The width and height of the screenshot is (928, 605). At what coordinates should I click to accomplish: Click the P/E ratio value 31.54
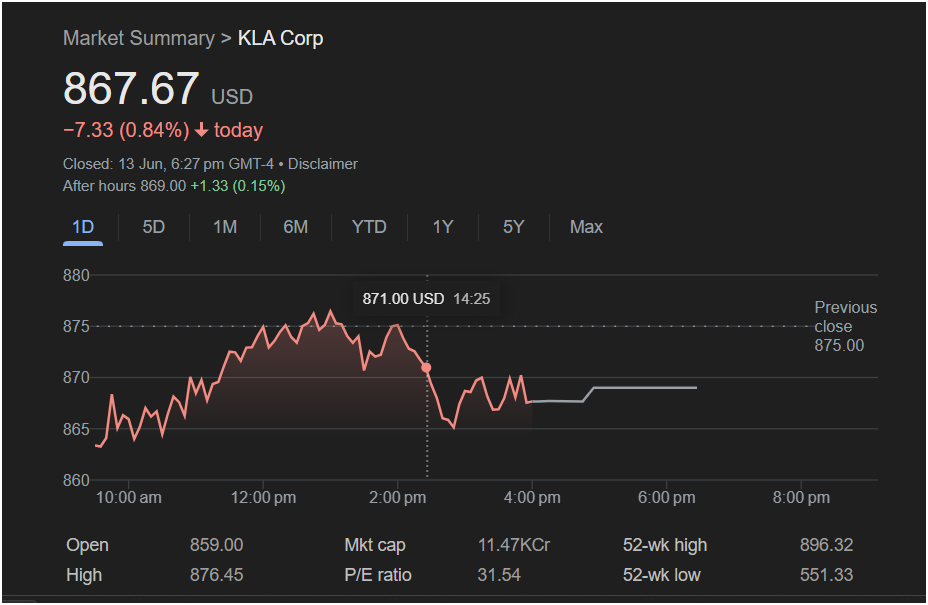pos(499,575)
